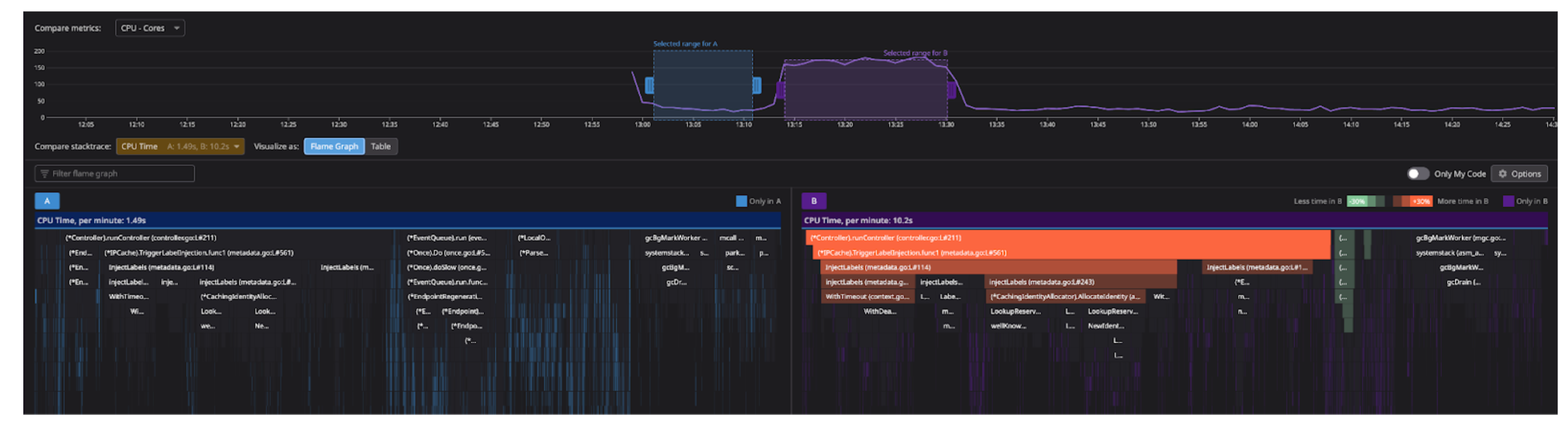The image size is (1568, 427).
Task: Select the 'Selected range for A' label on timeline
Action: click(685, 43)
